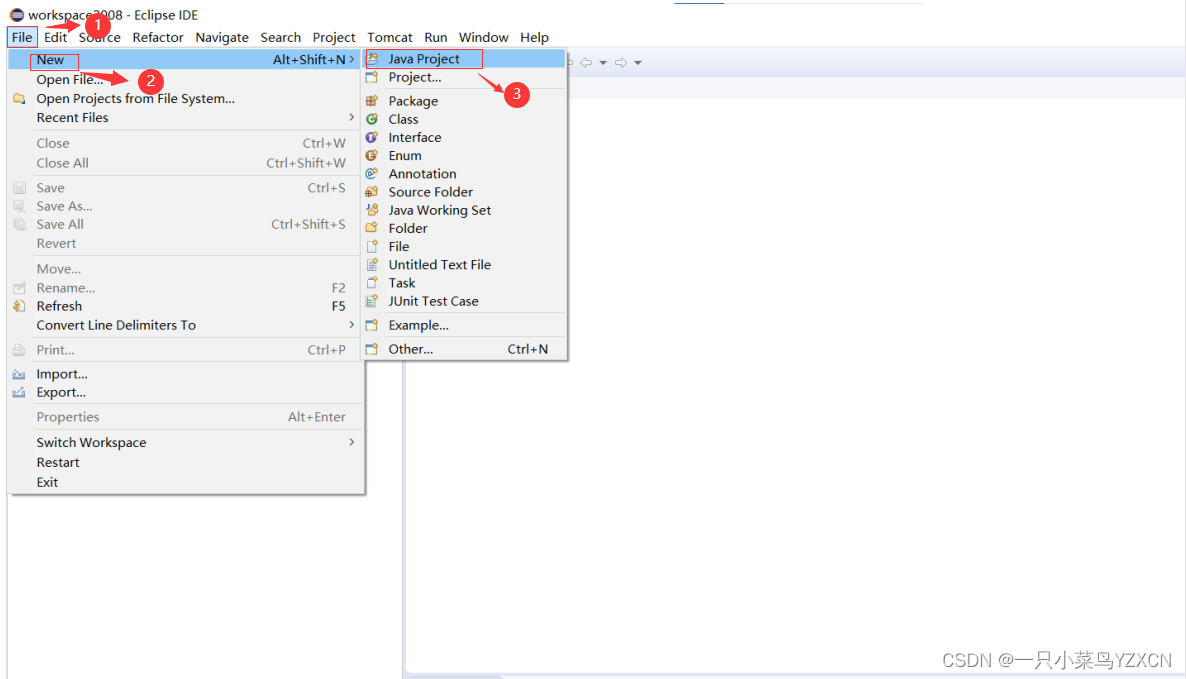Click the File icon in New submenu
1186x679 pixels.
[372, 246]
